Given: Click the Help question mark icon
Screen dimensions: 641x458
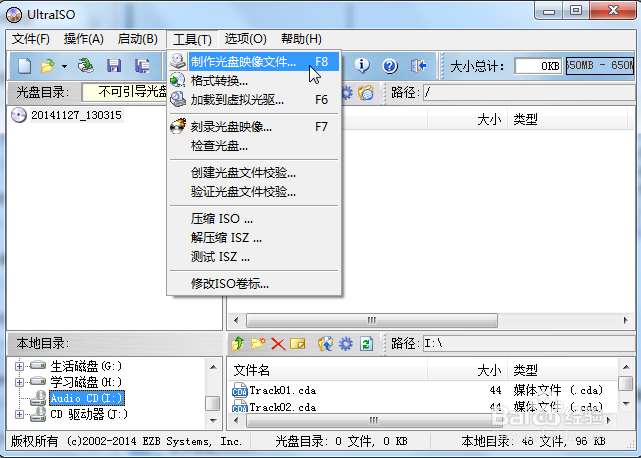Looking at the screenshot, I should pyautogui.click(x=390, y=65).
